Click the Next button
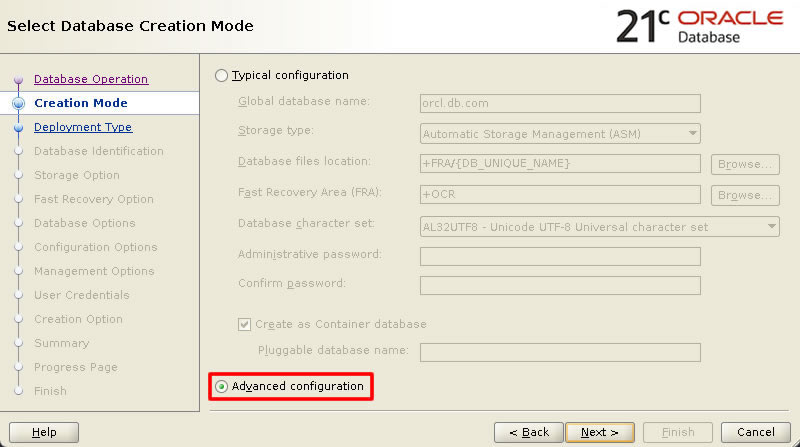The height and width of the screenshot is (447, 800). coord(600,432)
